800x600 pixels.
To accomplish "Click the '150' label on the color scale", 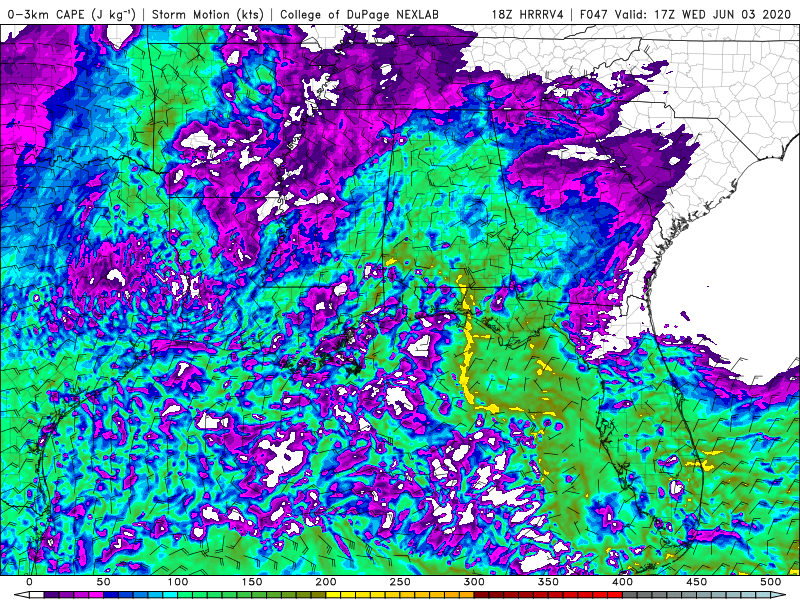I will (x=252, y=582).
